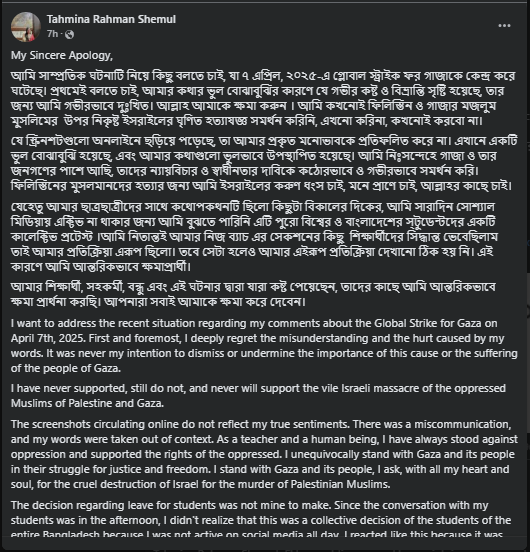
Task: Click the 'My Sincere Apology,' opening line
Action: click(62, 56)
